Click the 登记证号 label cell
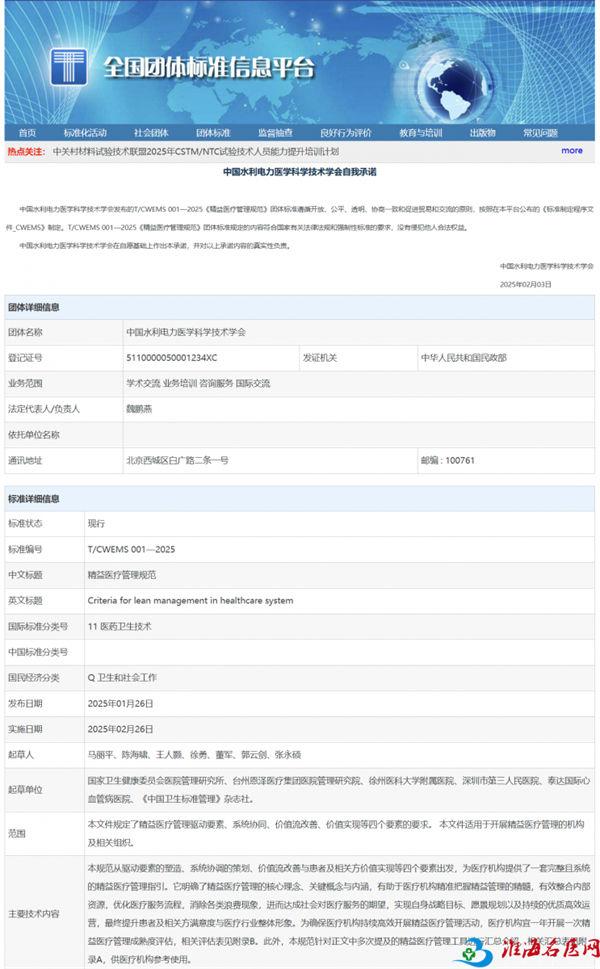Screen dimensions: 600x969 64,358
